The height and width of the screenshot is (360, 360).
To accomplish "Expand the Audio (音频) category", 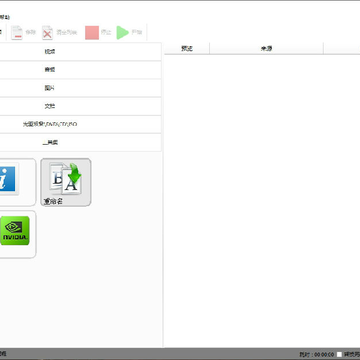I will 80,70.
